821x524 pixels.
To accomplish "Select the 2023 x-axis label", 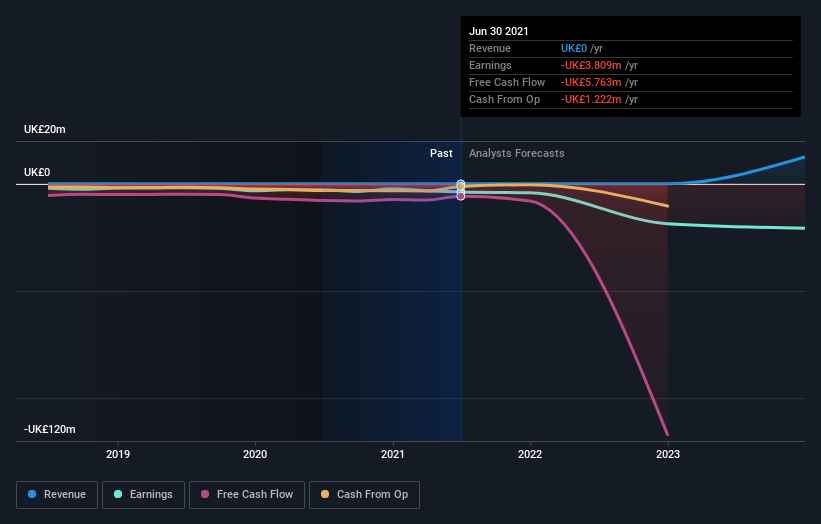I will (x=668, y=454).
